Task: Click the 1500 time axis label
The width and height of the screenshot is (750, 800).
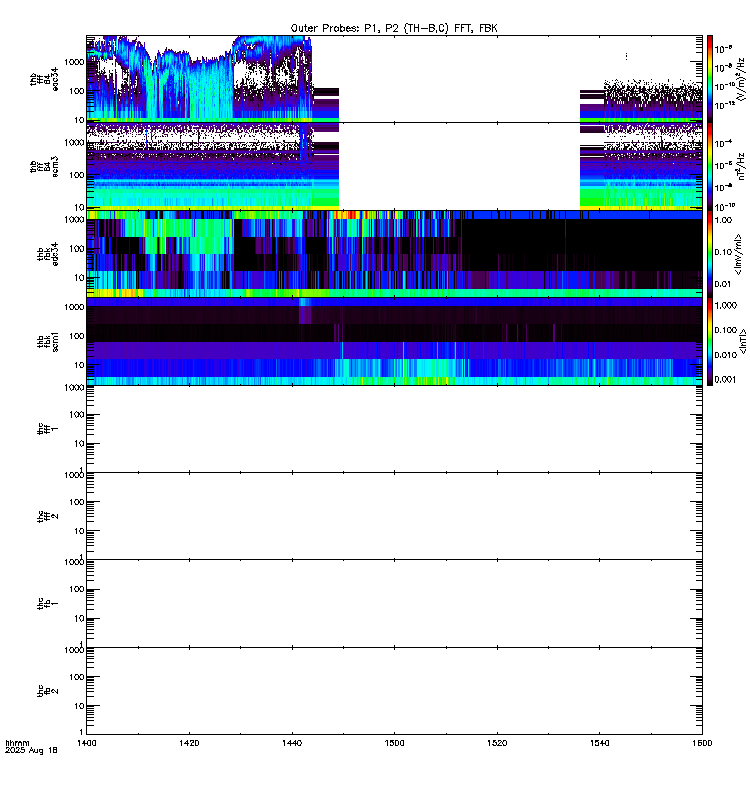Action: 394,743
